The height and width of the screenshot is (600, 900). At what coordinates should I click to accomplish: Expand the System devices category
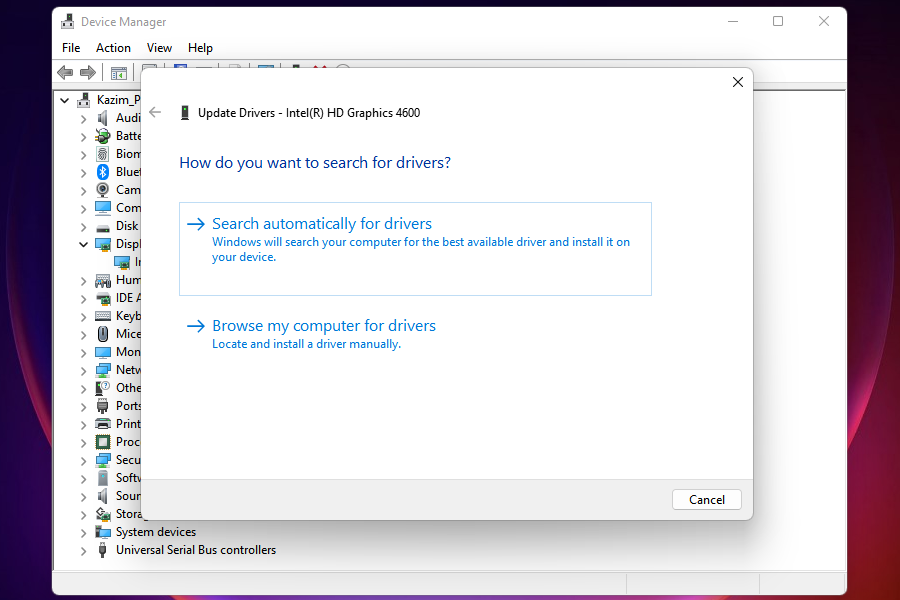pos(84,533)
